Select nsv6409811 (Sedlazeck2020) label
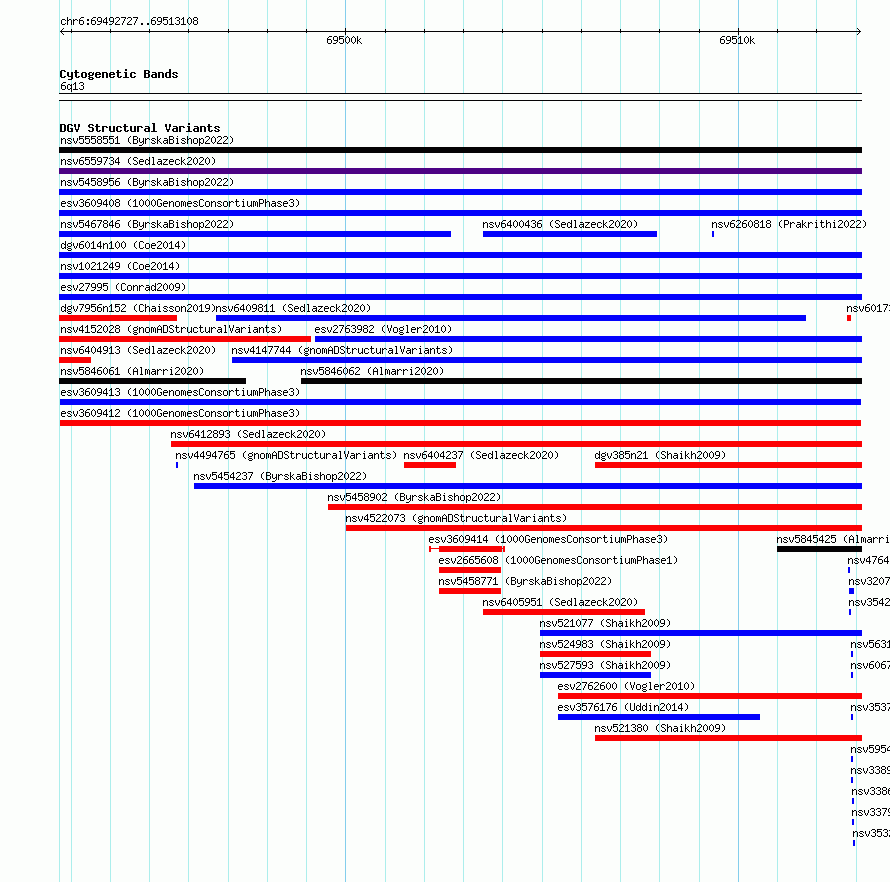The width and height of the screenshot is (890, 882). [x=293, y=308]
